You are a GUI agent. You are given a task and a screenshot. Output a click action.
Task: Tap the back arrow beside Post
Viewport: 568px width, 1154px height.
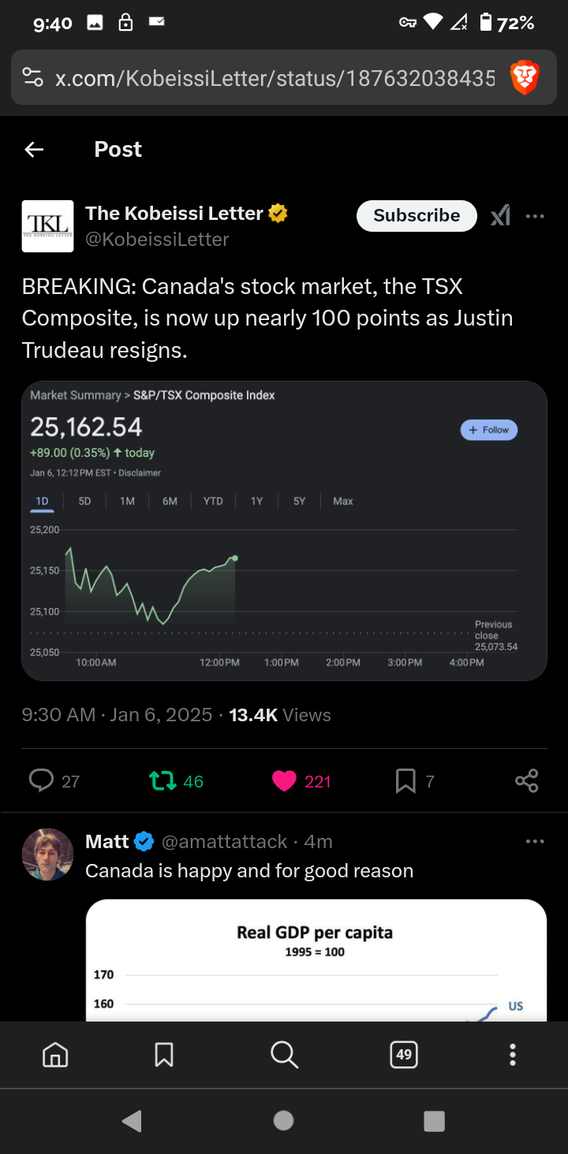[x=34, y=149]
